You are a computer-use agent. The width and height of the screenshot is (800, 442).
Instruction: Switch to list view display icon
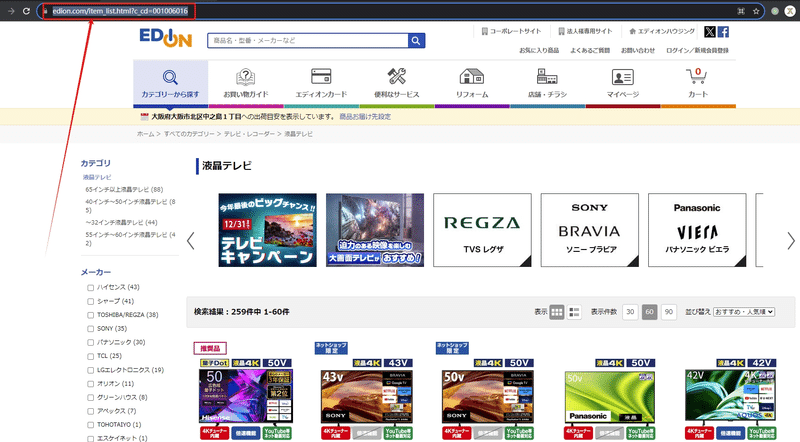pyautogui.click(x=574, y=311)
